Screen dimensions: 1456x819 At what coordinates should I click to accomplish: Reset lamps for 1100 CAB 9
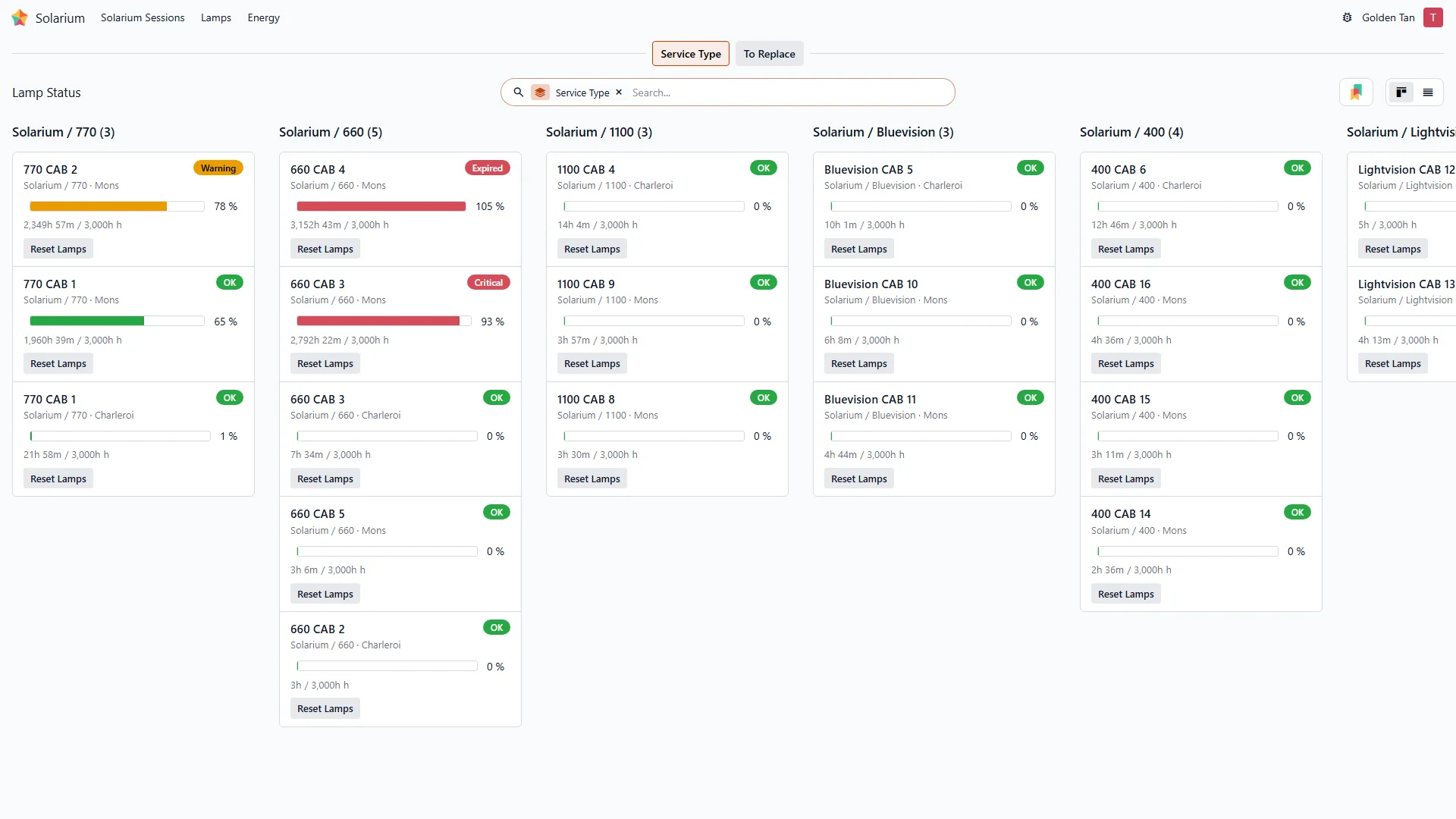pos(592,363)
